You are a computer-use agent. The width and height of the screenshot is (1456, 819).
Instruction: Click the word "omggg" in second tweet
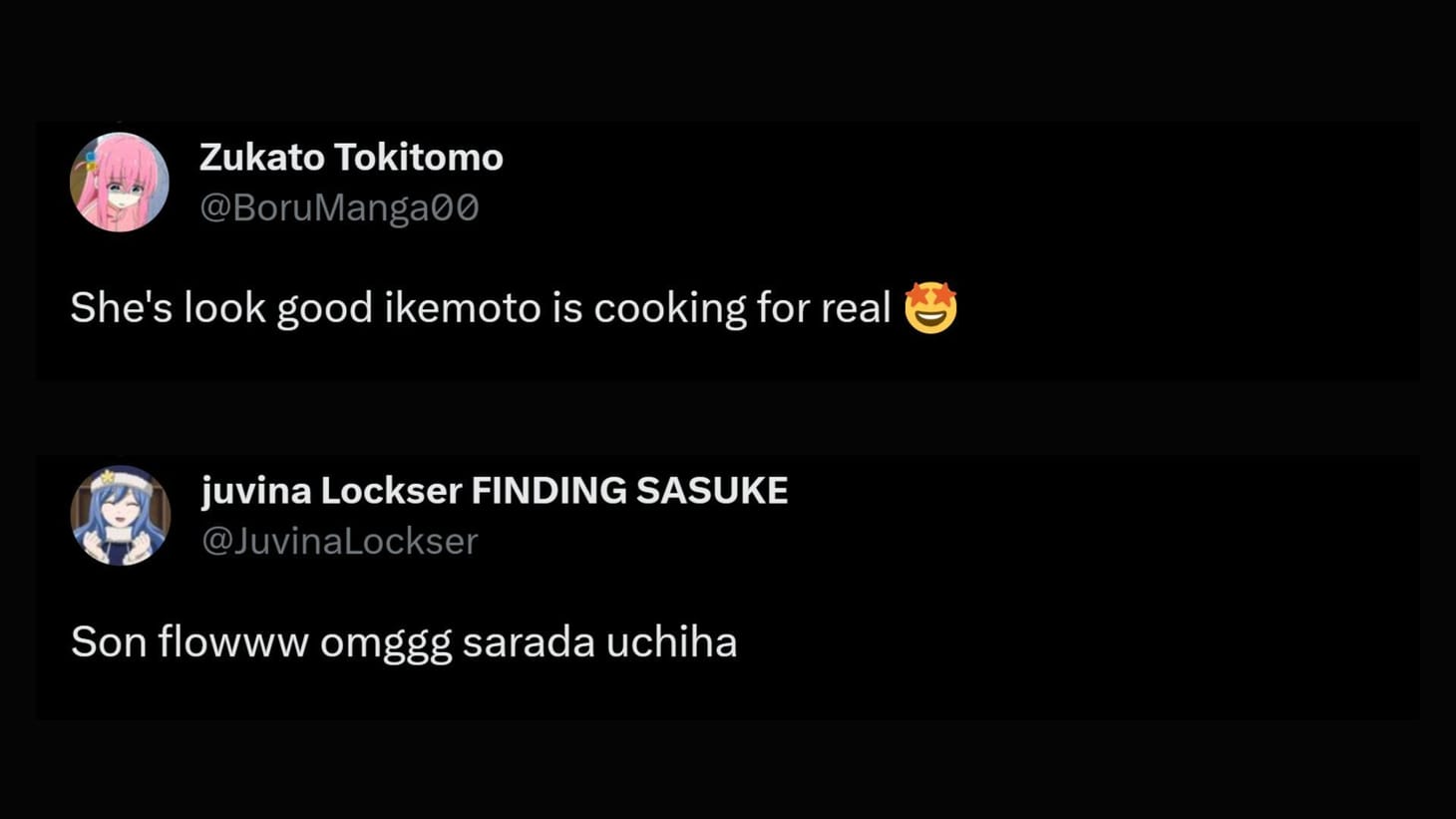click(385, 643)
